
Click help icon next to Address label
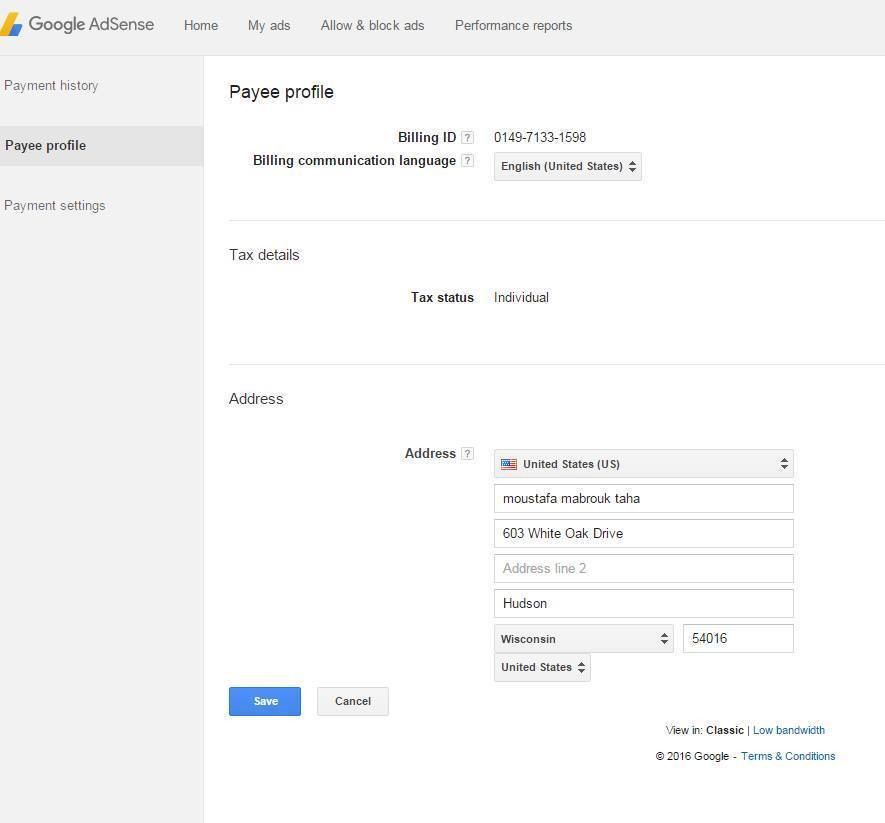tap(467, 454)
